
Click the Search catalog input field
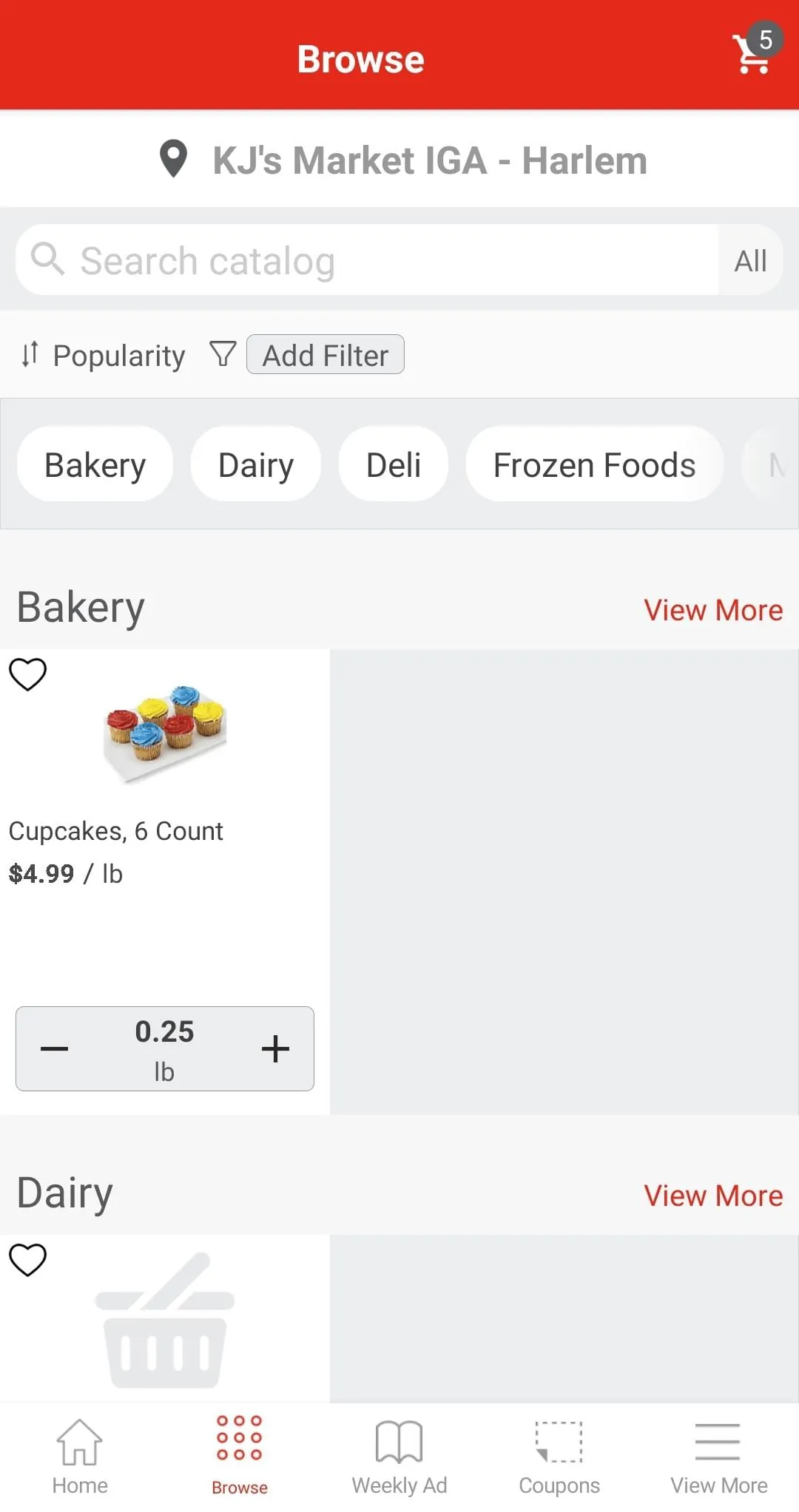385,260
